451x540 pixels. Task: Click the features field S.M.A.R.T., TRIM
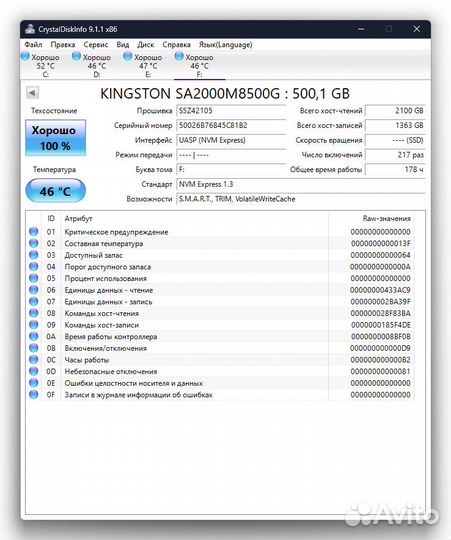301,199
